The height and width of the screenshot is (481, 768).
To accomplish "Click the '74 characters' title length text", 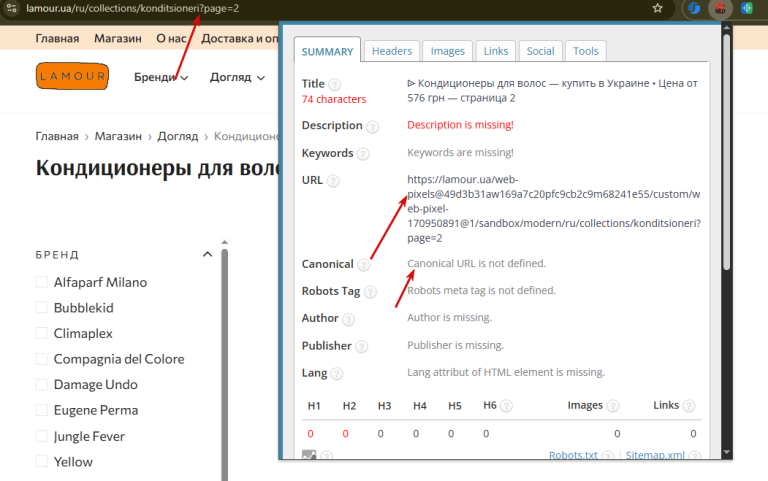I will tap(334, 99).
